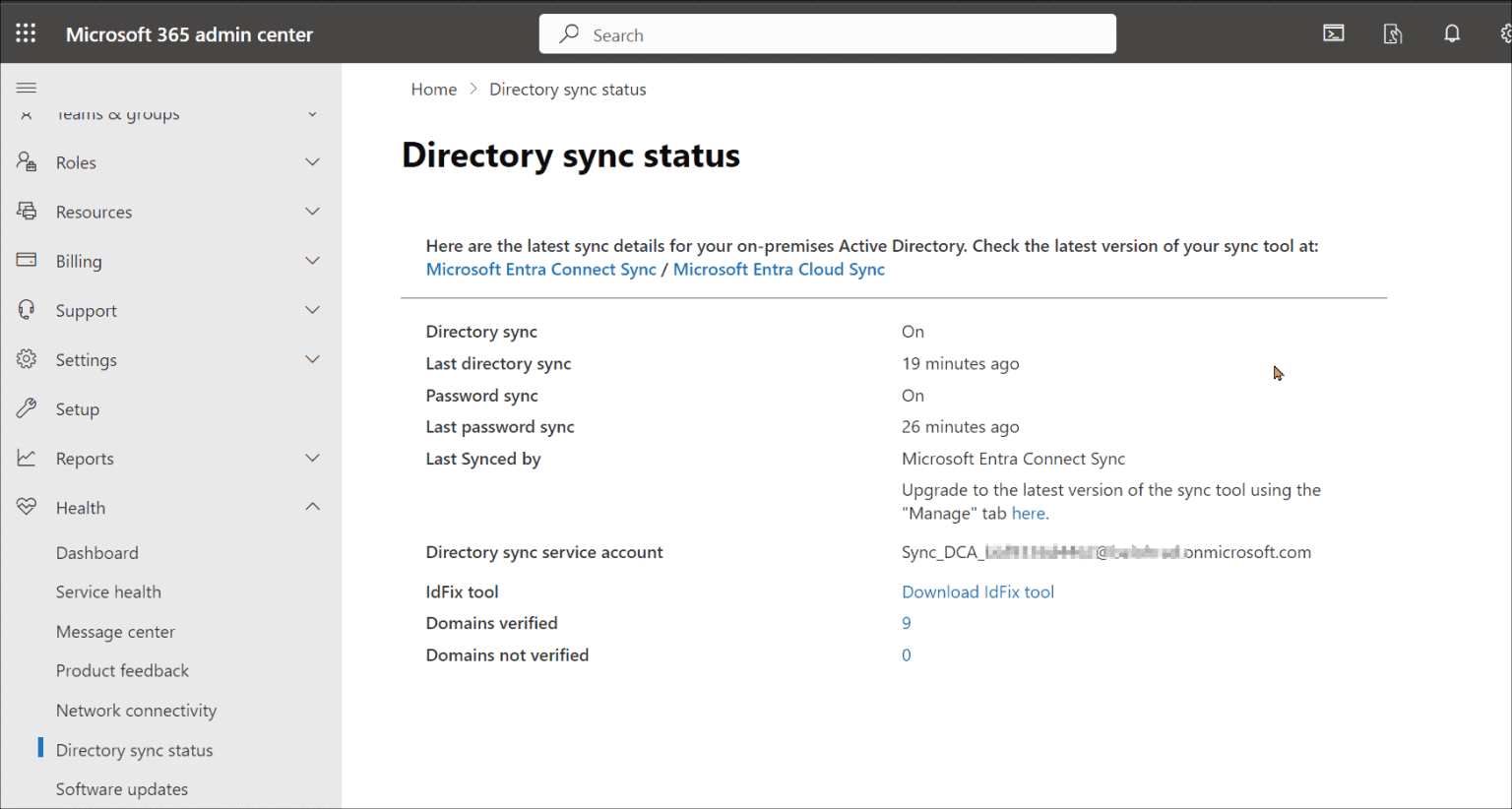The image size is (1512, 809).
Task: Open Service health page
Action: (108, 591)
